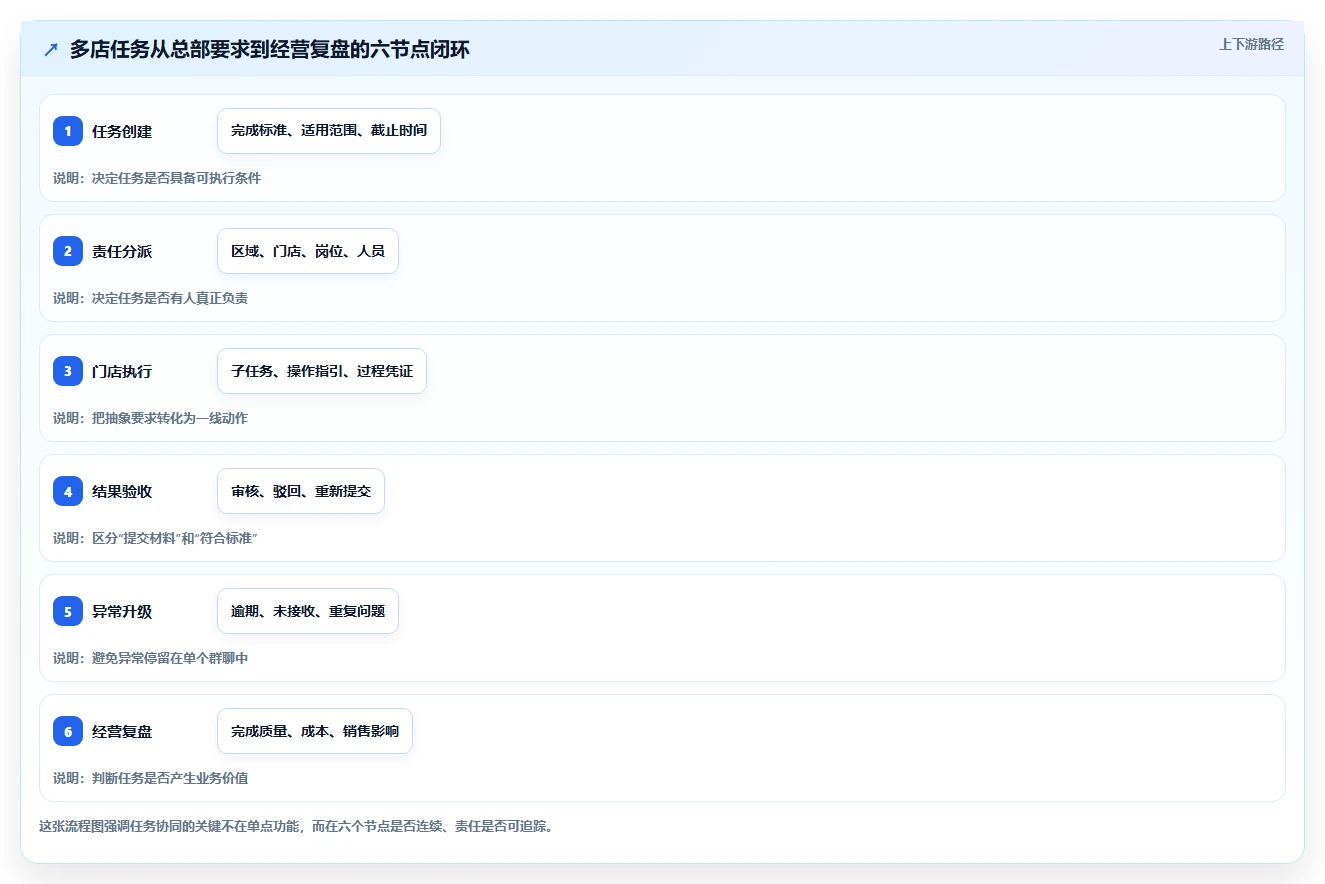Click the 门店执行 node title
1325x884 pixels.
click(122, 371)
